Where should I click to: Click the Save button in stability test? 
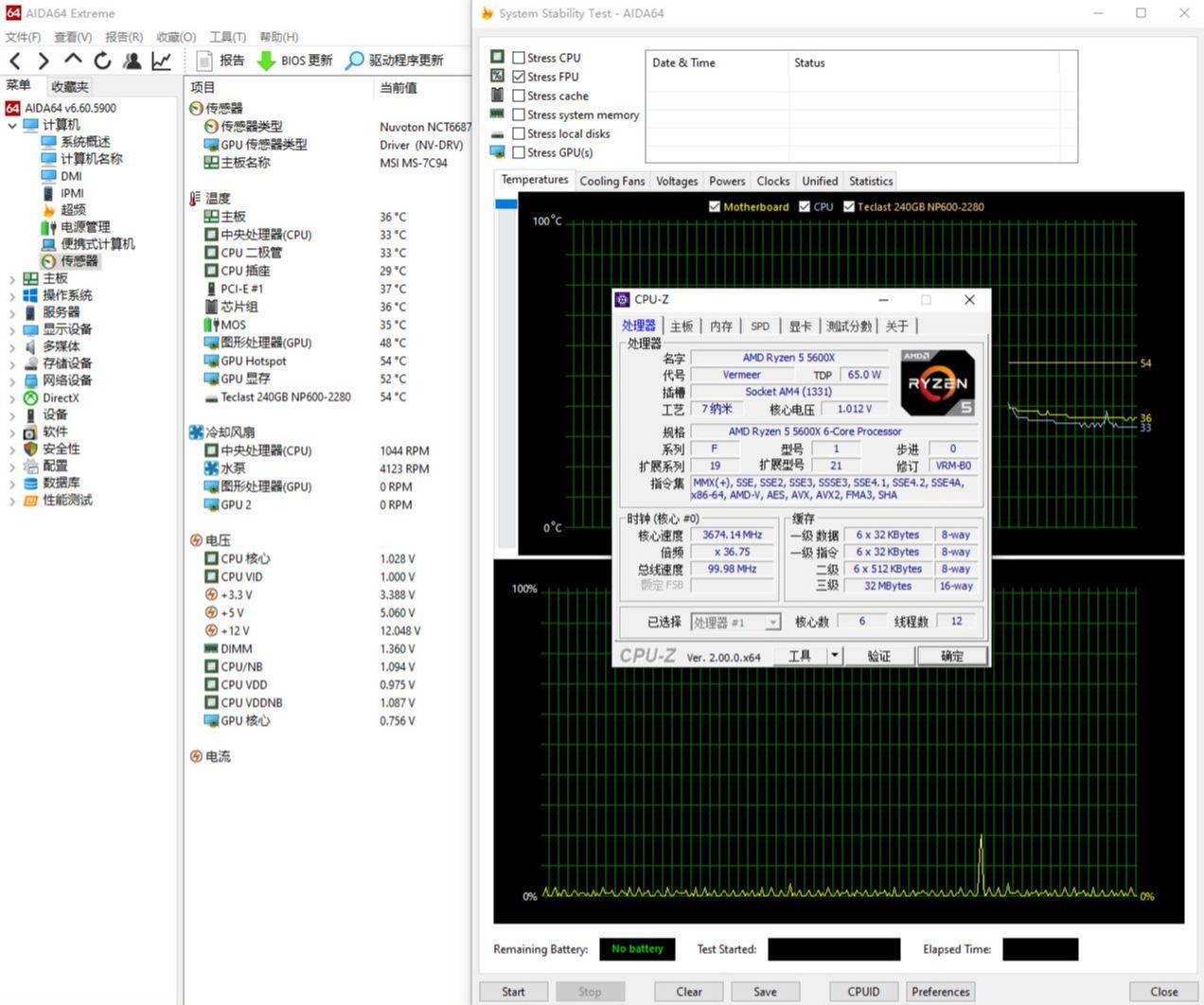(765, 992)
